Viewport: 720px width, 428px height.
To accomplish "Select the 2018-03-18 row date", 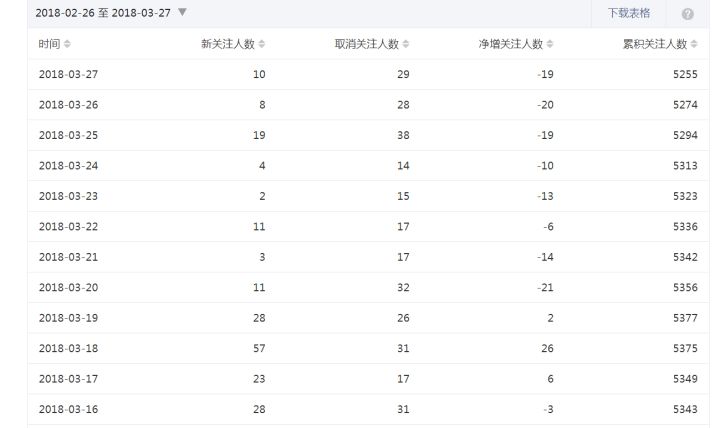I will [x=68, y=348].
